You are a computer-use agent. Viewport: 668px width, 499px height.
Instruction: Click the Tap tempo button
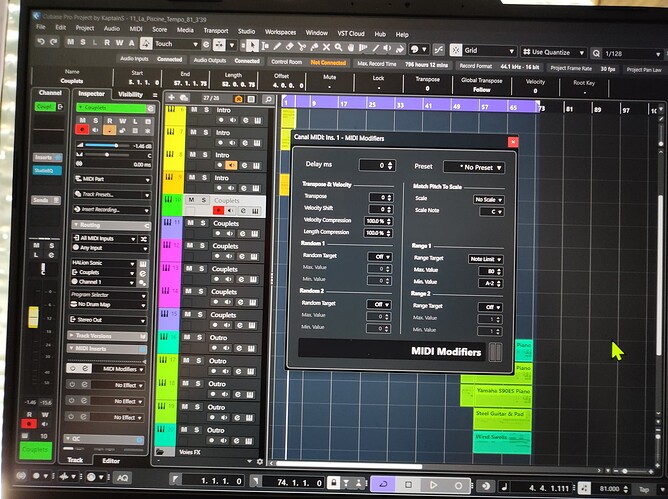pyautogui.click(x=643, y=490)
